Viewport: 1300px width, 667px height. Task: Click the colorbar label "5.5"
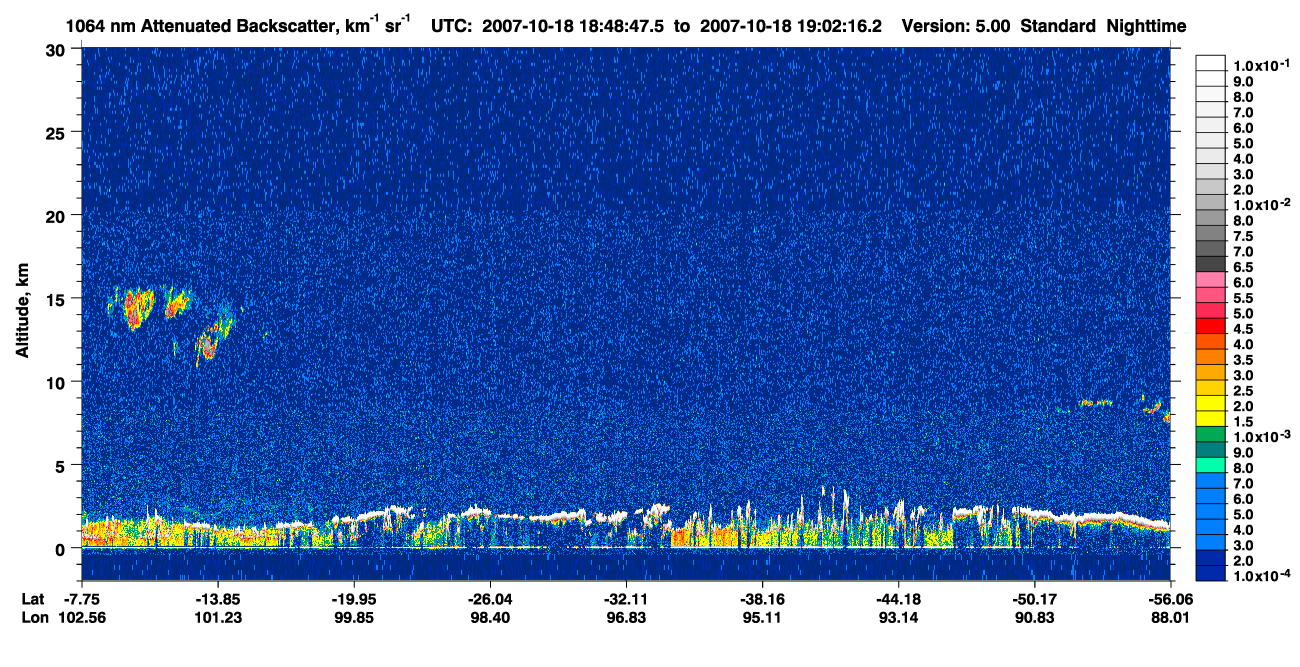[x=1242, y=298]
